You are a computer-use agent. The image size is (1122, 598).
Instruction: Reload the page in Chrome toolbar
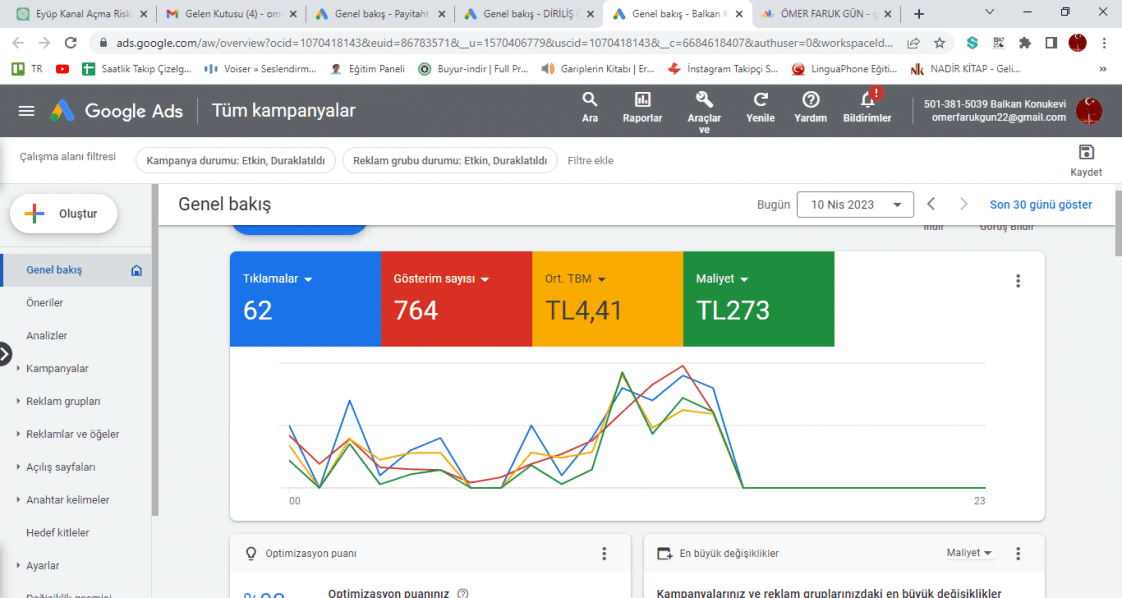click(x=70, y=43)
